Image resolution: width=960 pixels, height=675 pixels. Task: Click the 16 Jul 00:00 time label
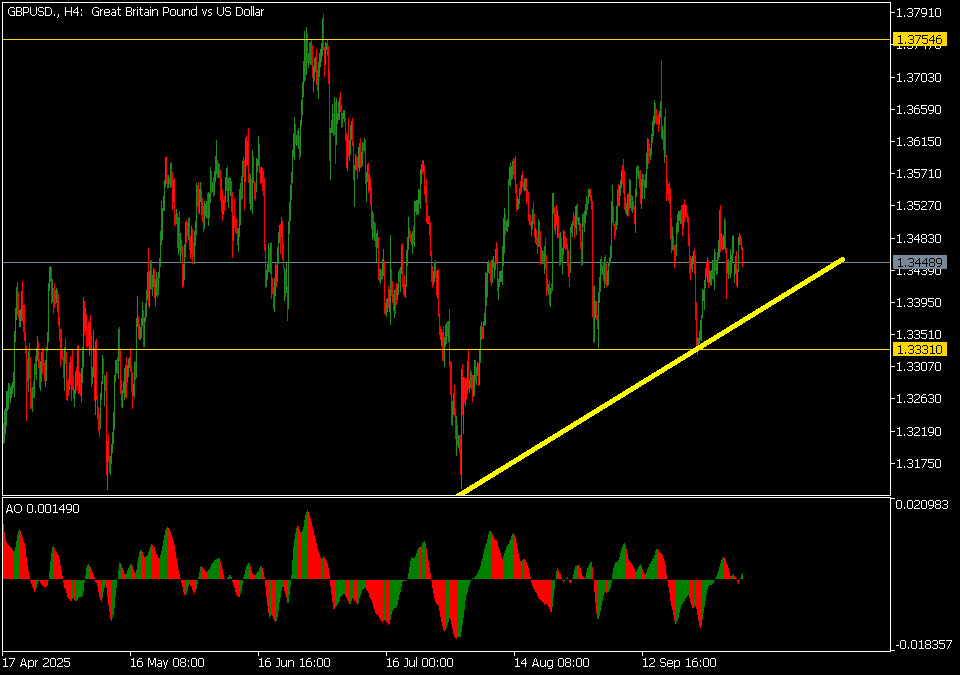pyautogui.click(x=420, y=662)
